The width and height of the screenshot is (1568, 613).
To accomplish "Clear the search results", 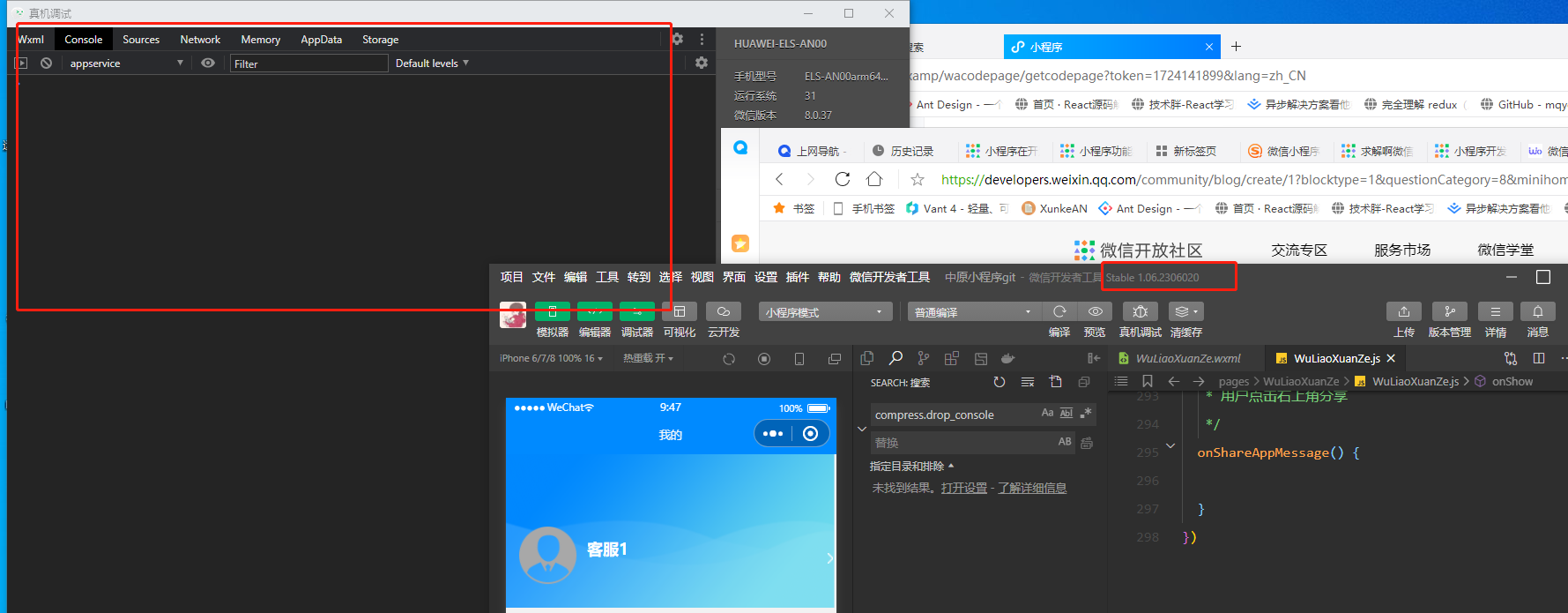I will (x=1028, y=382).
